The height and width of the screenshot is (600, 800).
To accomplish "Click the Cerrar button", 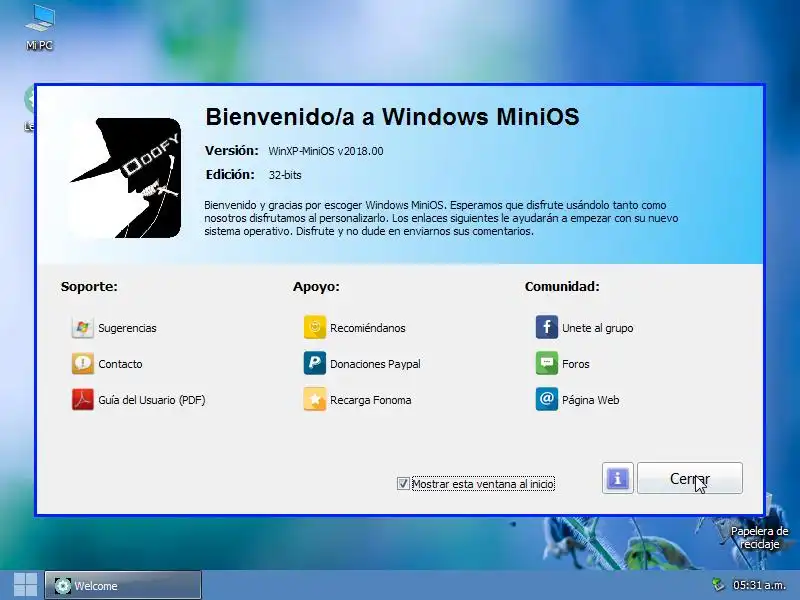I will [690, 478].
